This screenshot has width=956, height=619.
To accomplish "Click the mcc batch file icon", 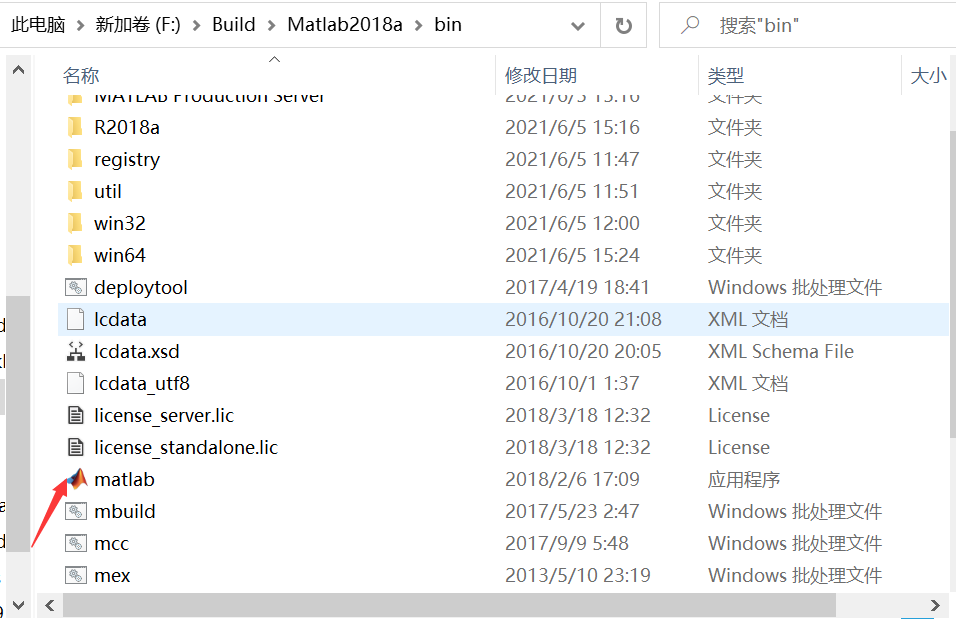I will point(76,543).
